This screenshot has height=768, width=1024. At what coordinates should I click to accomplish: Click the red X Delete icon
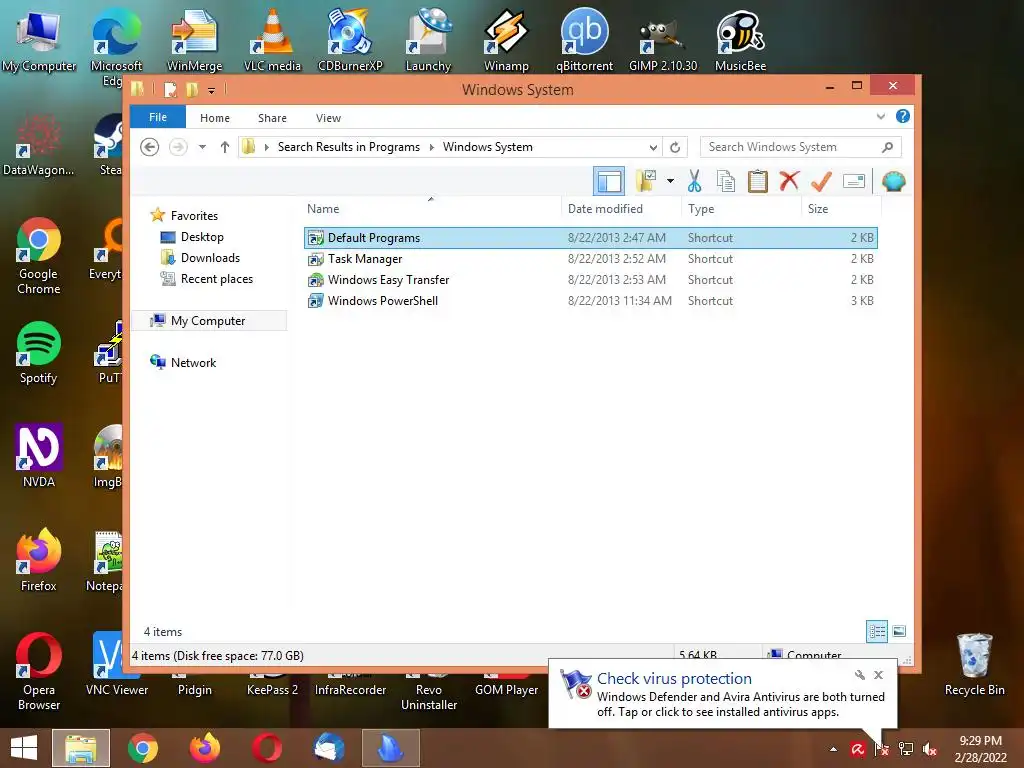click(x=789, y=180)
